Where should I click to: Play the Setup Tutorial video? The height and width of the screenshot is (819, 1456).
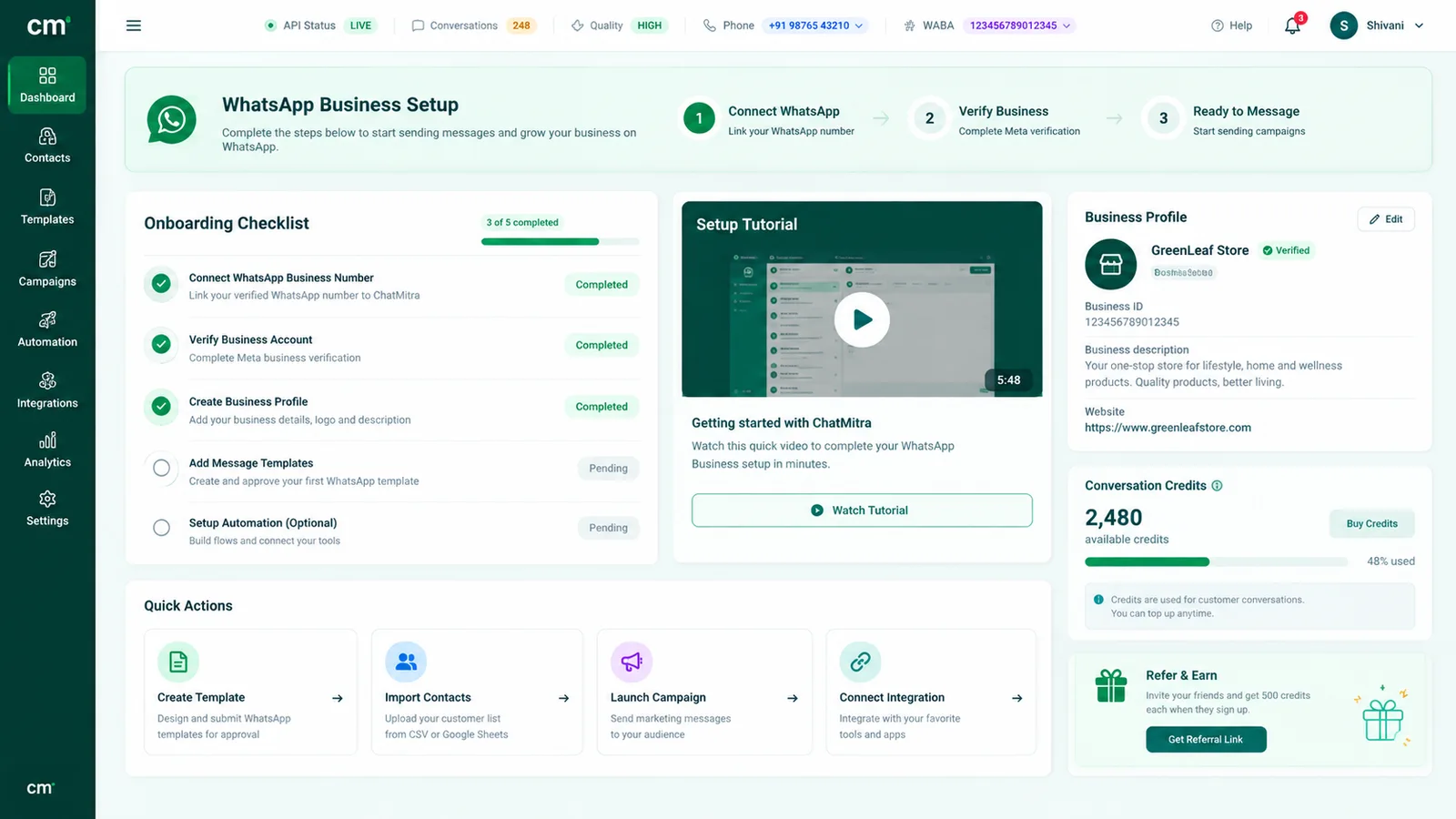tap(862, 319)
